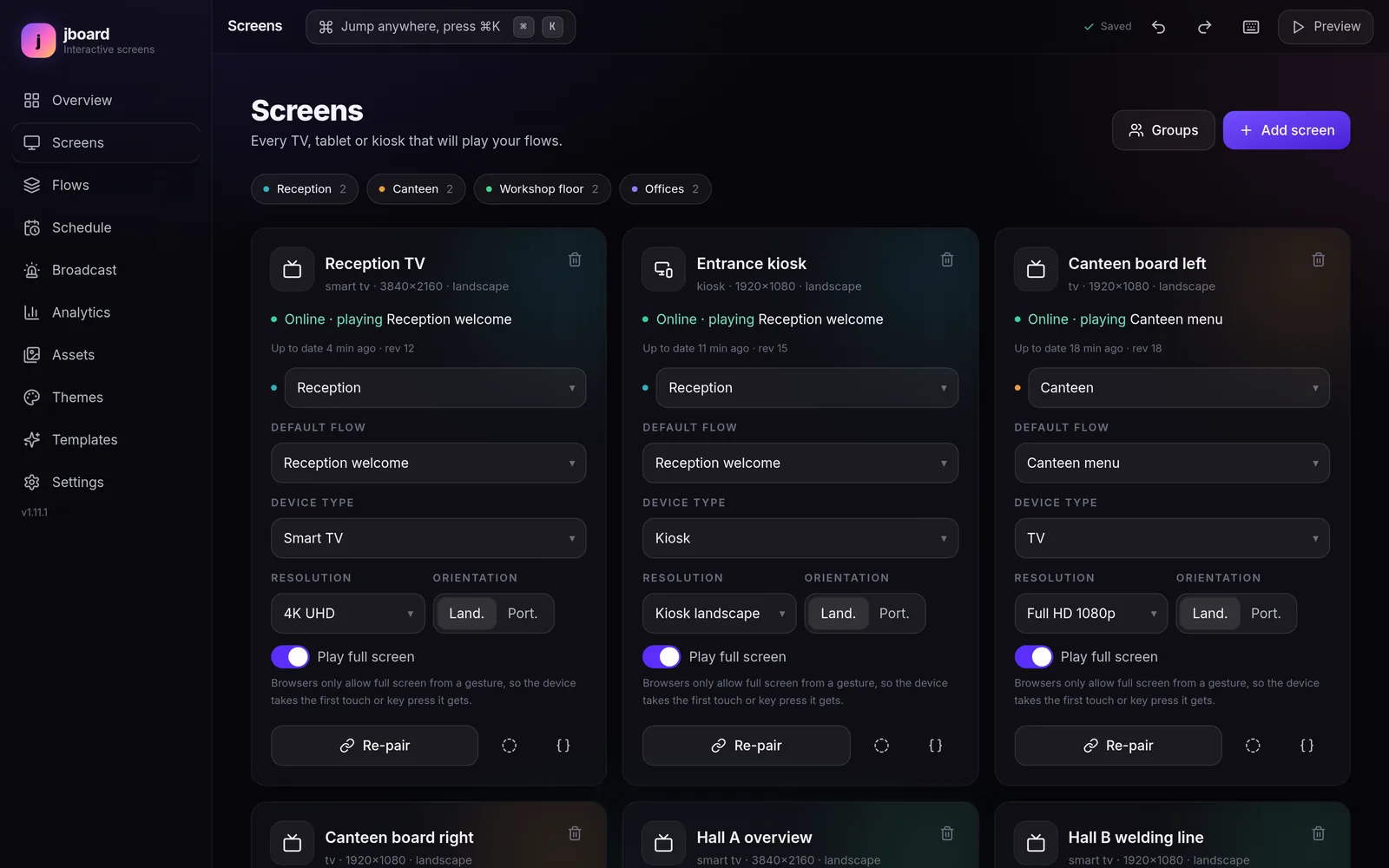The width and height of the screenshot is (1389, 868).
Task: Delete the Canteen board left screen
Action: coord(1319,260)
